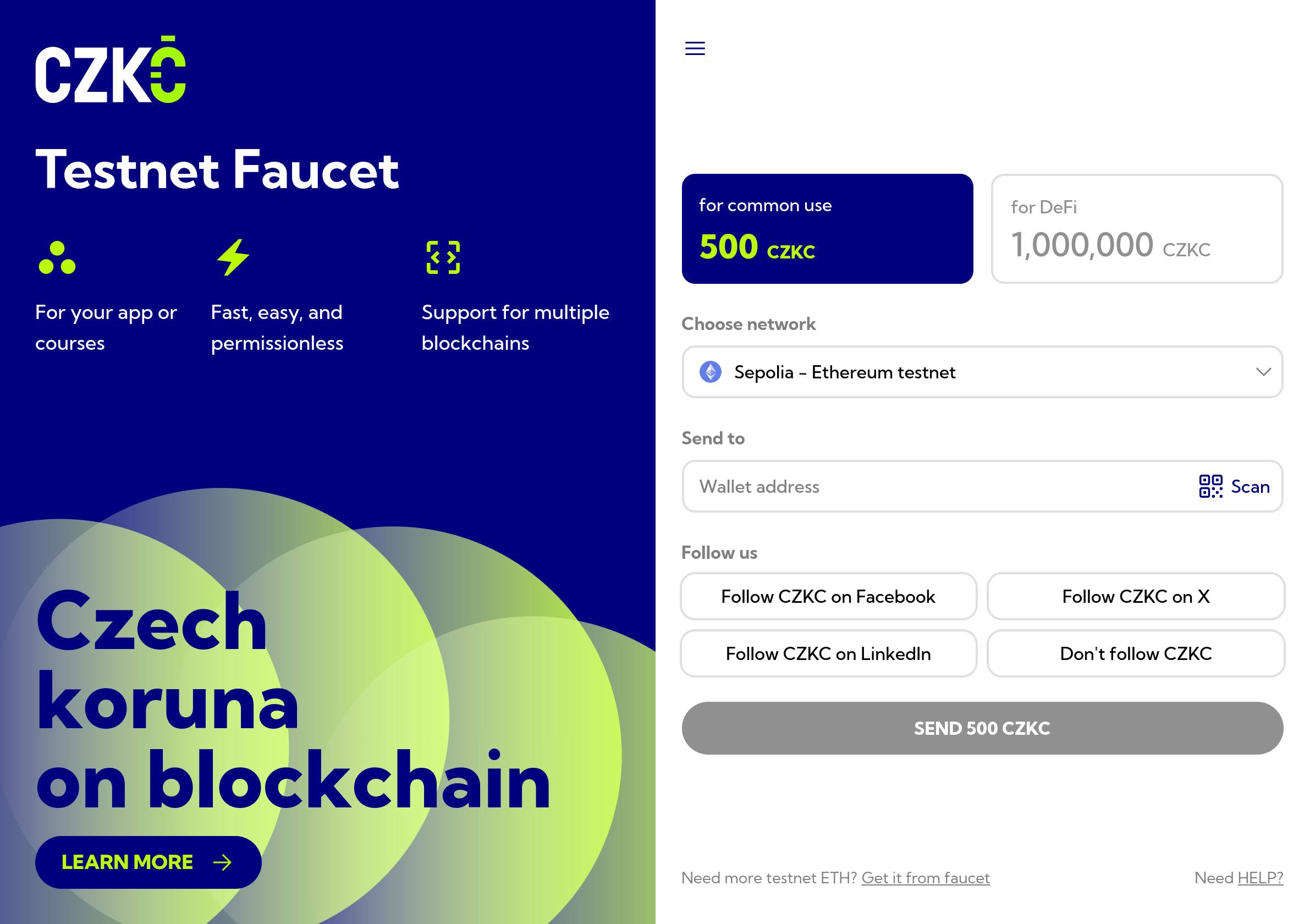Click the multiple blockchains bracket icon

click(x=443, y=257)
